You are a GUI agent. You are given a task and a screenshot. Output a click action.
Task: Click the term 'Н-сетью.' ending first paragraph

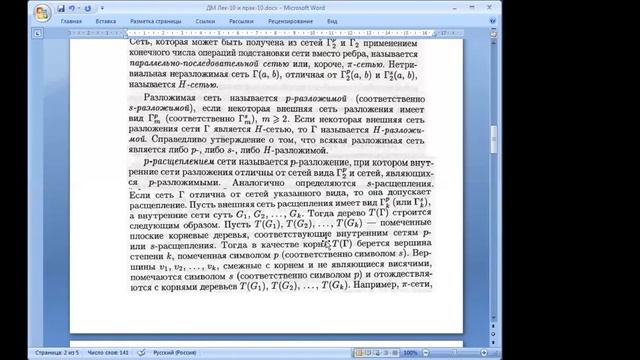tap(198, 85)
